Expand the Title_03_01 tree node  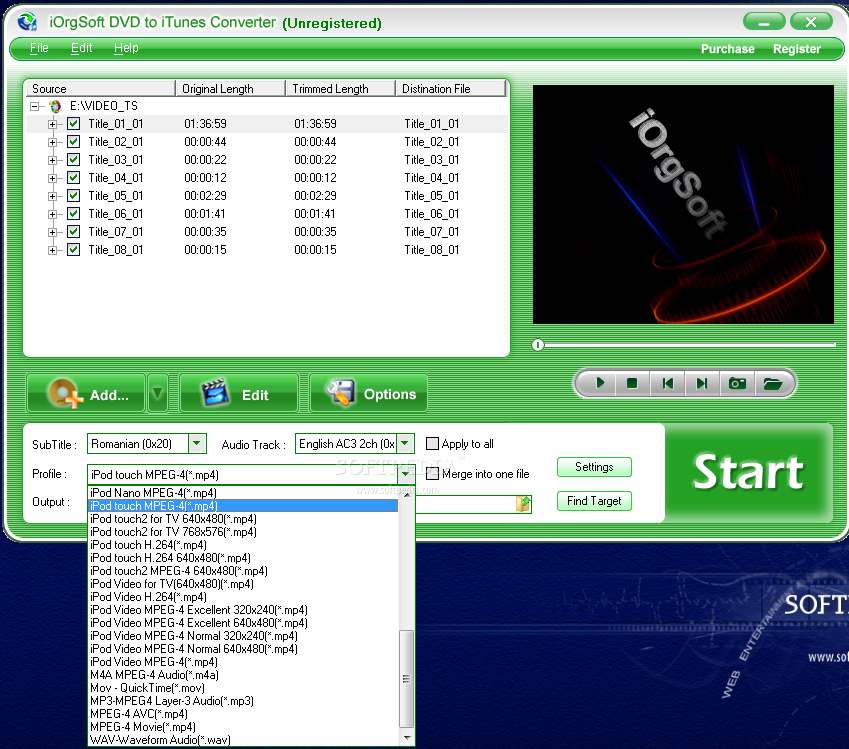[x=52, y=160]
